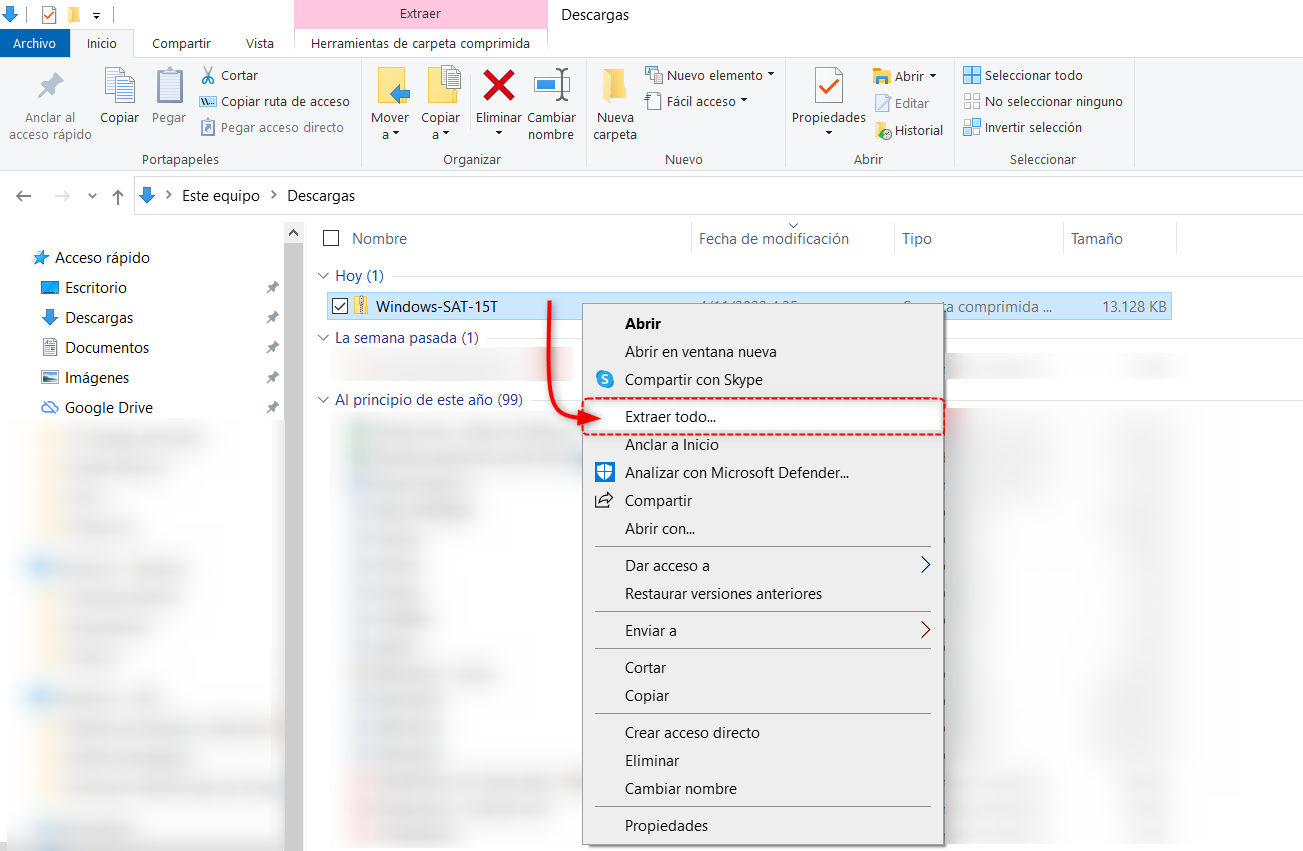
Task: Click Anclar al acceso rápido pin icon
Action: (50, 87)
